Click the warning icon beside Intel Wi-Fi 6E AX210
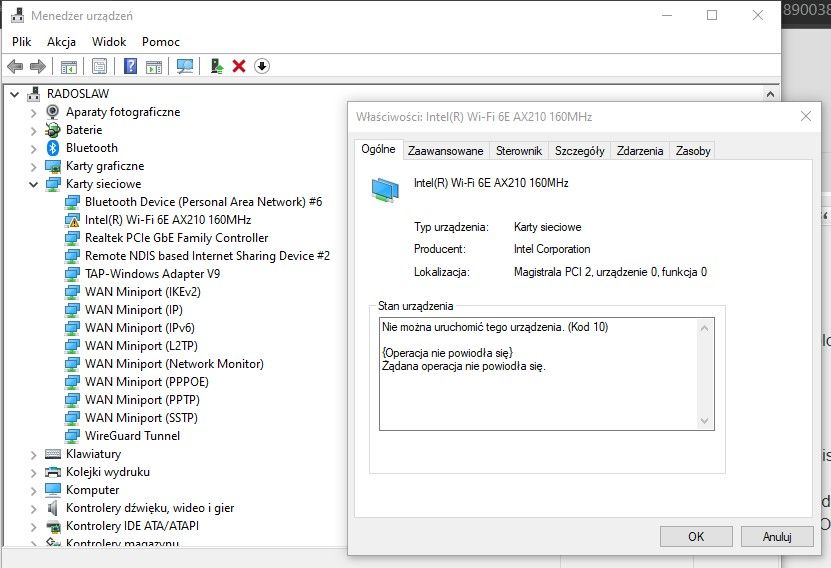 (72, 220)
